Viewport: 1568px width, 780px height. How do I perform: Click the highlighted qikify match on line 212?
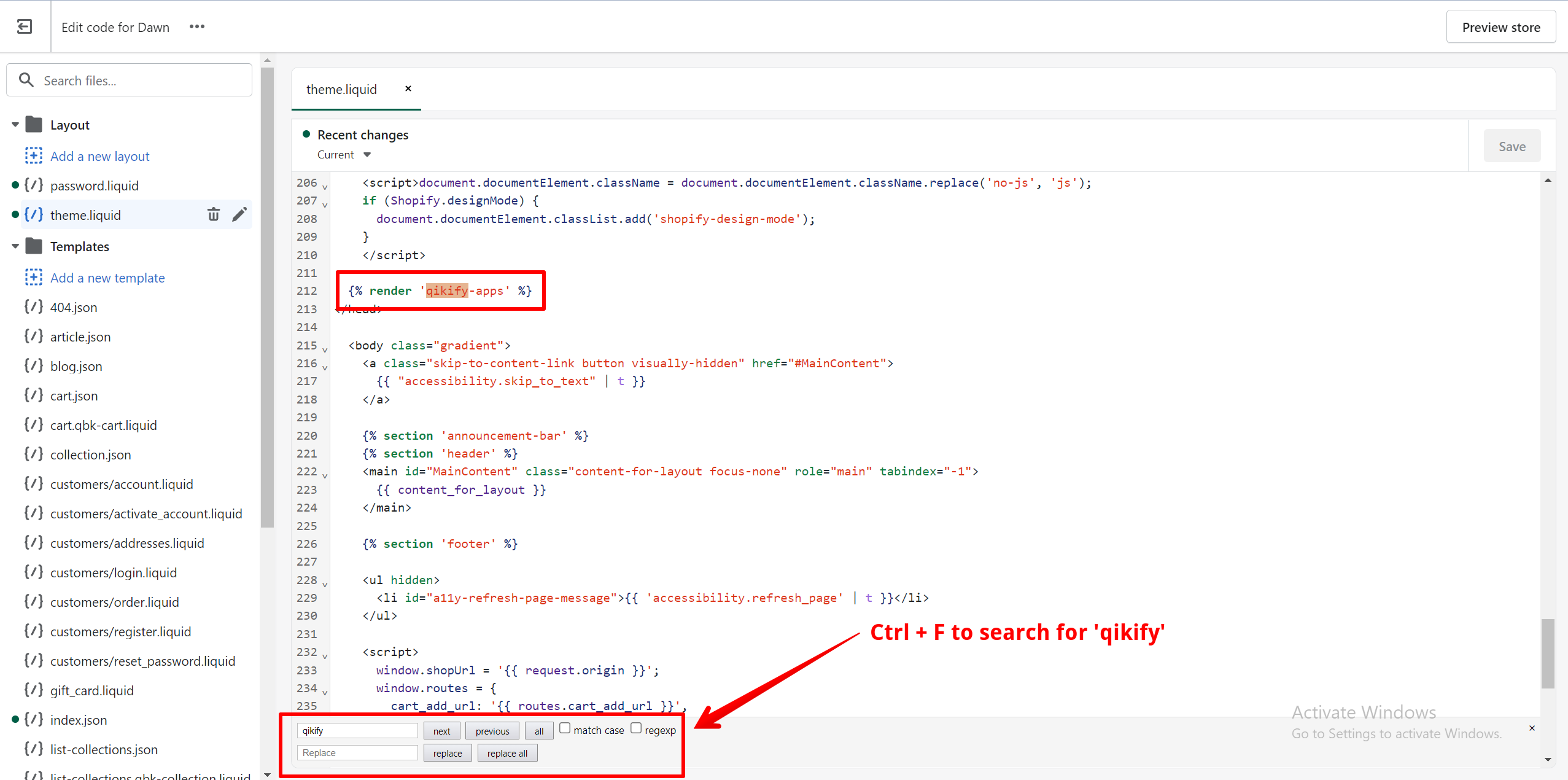pyautogui.click(x=447, y=291)
